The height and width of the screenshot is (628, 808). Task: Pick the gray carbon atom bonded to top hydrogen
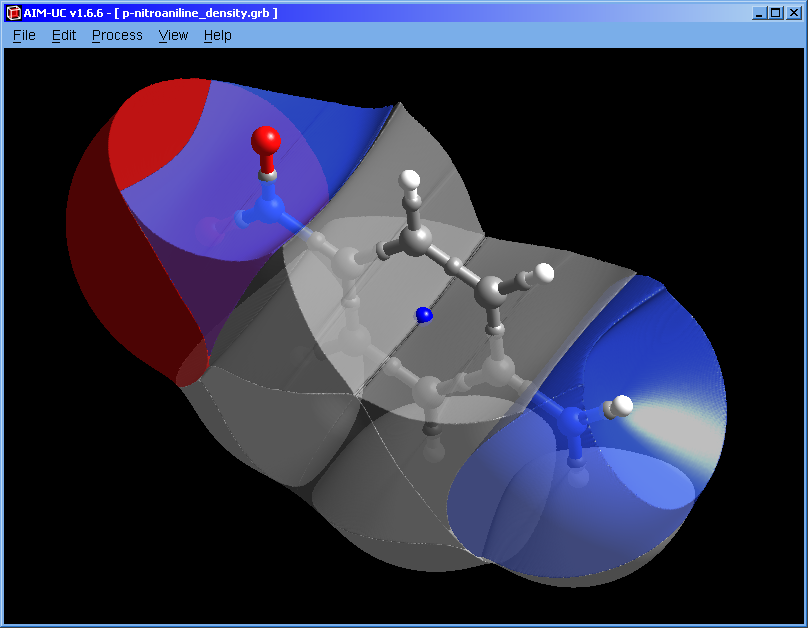click(x=417, y=239)
